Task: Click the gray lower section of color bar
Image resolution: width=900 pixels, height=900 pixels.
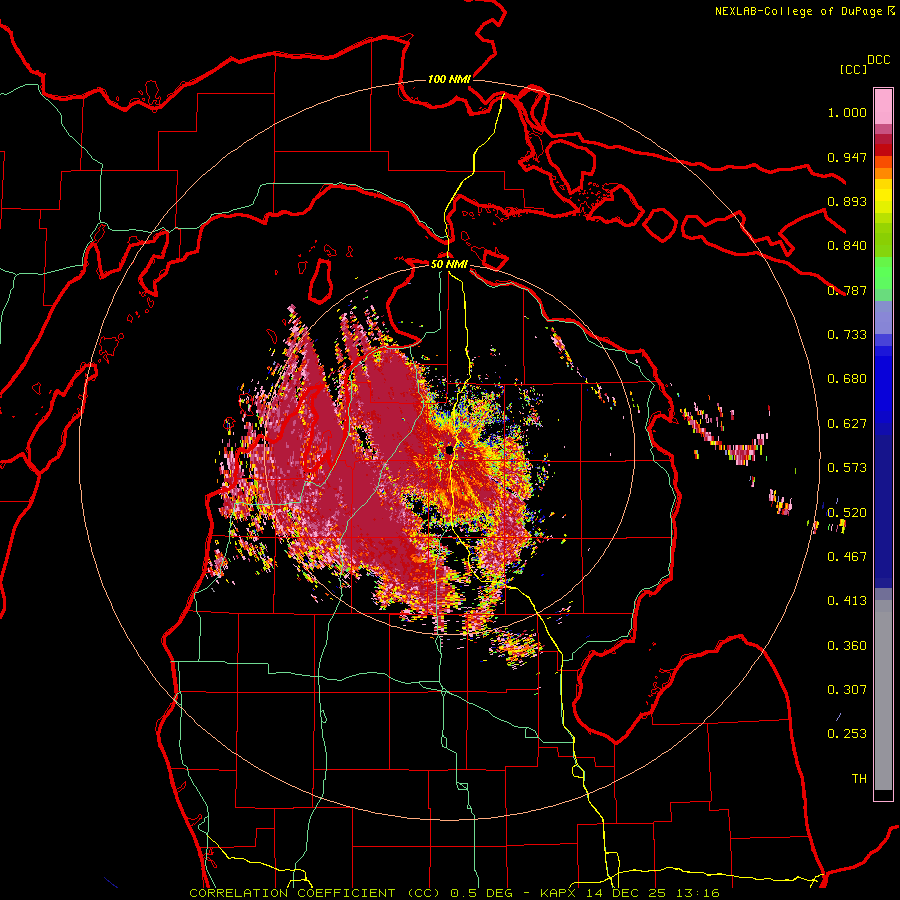Action: [883, 695]
